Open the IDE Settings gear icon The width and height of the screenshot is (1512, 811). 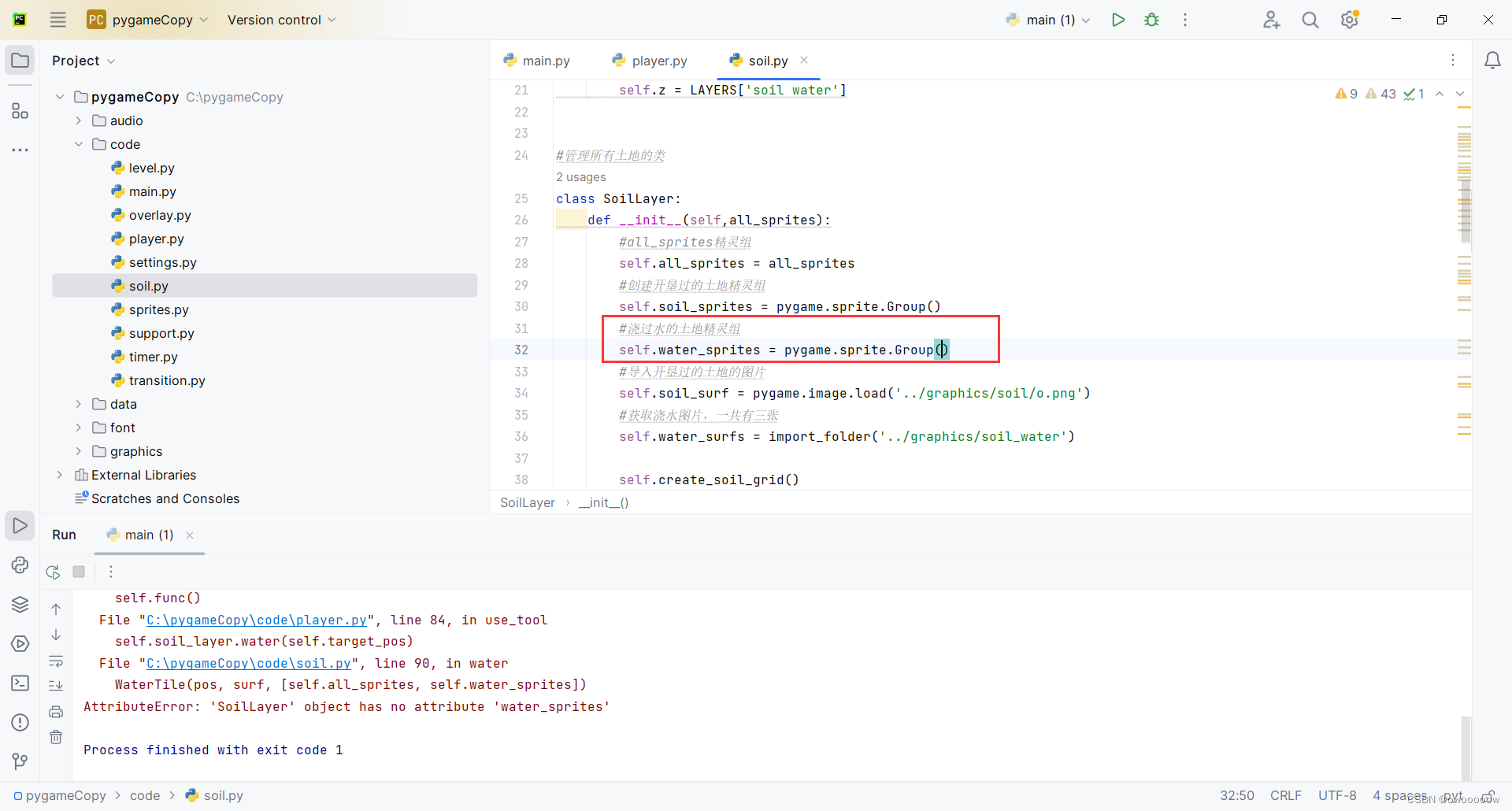click(1349, 20)
